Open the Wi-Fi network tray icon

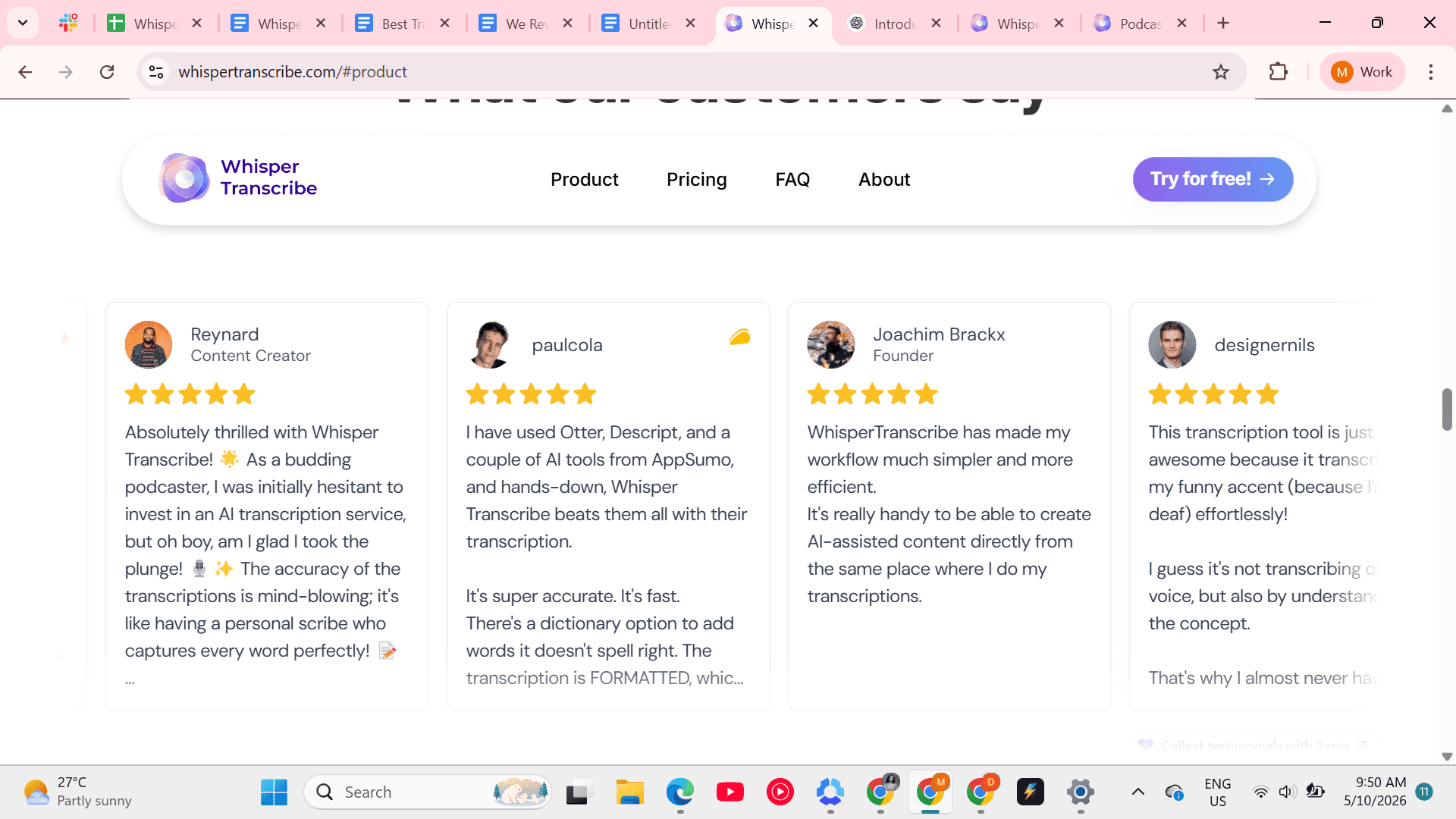(x=1260, y=792)
